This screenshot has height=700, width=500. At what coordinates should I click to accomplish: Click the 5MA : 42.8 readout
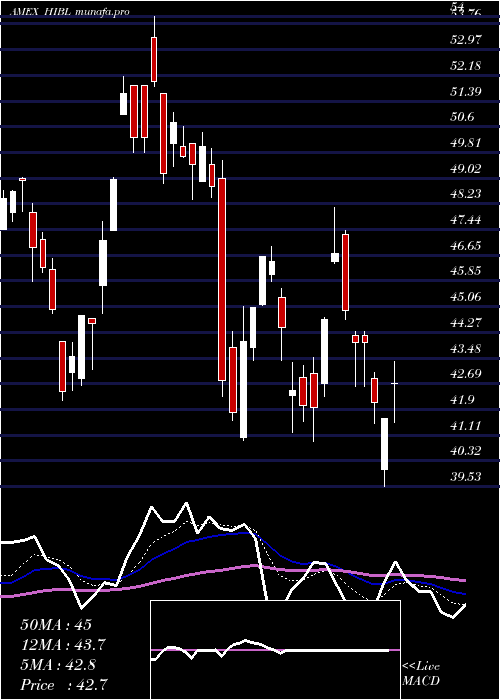tap(58, 664)
